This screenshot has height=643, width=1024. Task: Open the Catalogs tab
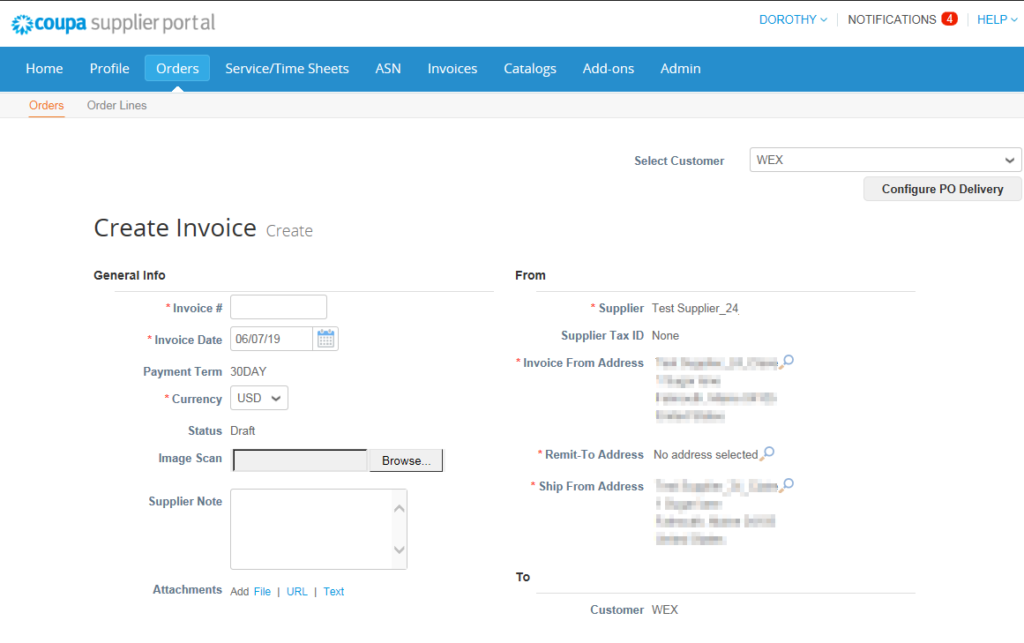(x=530, y=68)
